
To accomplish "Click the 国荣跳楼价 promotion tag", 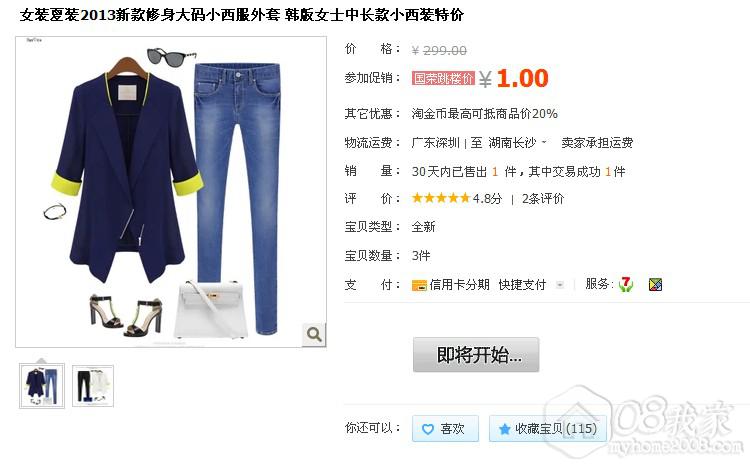I will [x=443, y=78].
